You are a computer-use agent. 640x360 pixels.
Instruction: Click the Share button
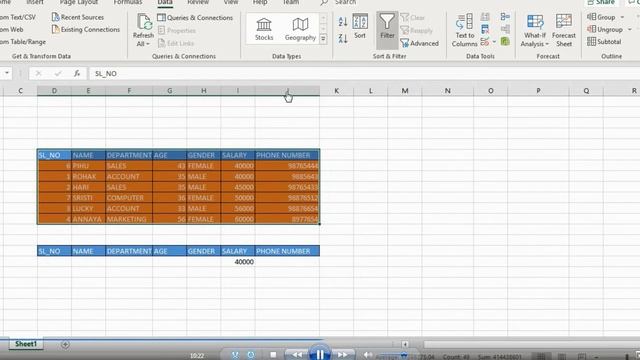pos(602,2)
